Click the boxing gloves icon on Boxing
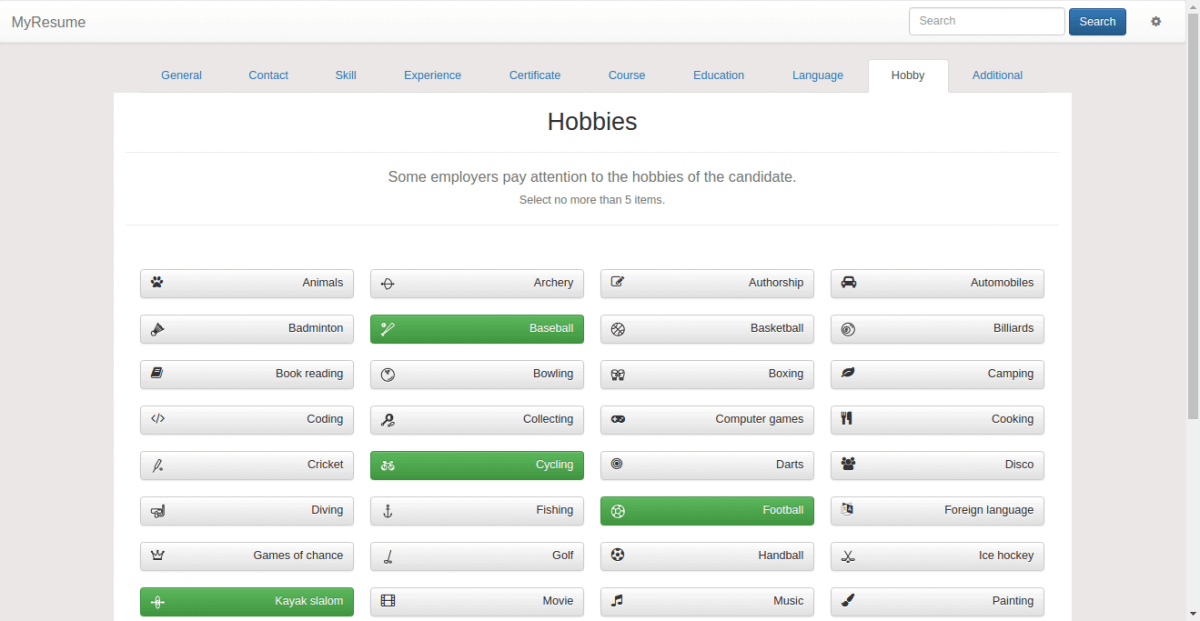The image size is (1200, 621). pos(618,375)
